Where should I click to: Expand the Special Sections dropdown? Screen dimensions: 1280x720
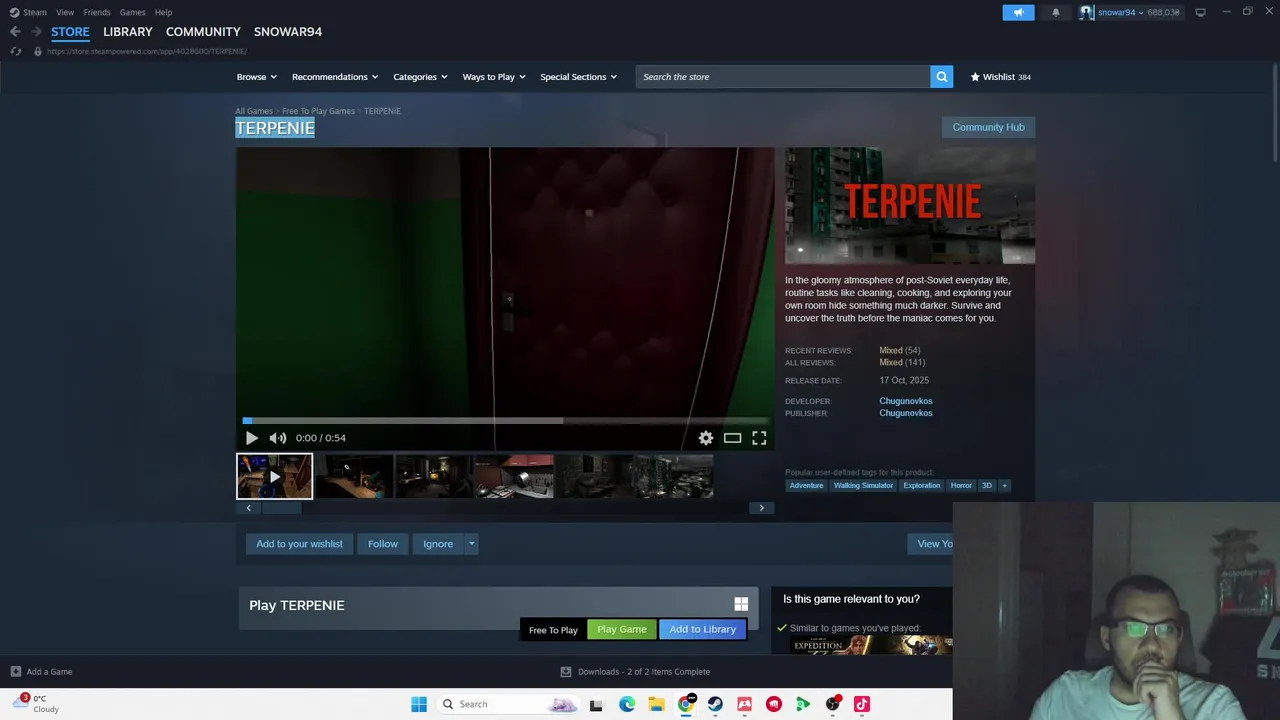pos(579,77)
